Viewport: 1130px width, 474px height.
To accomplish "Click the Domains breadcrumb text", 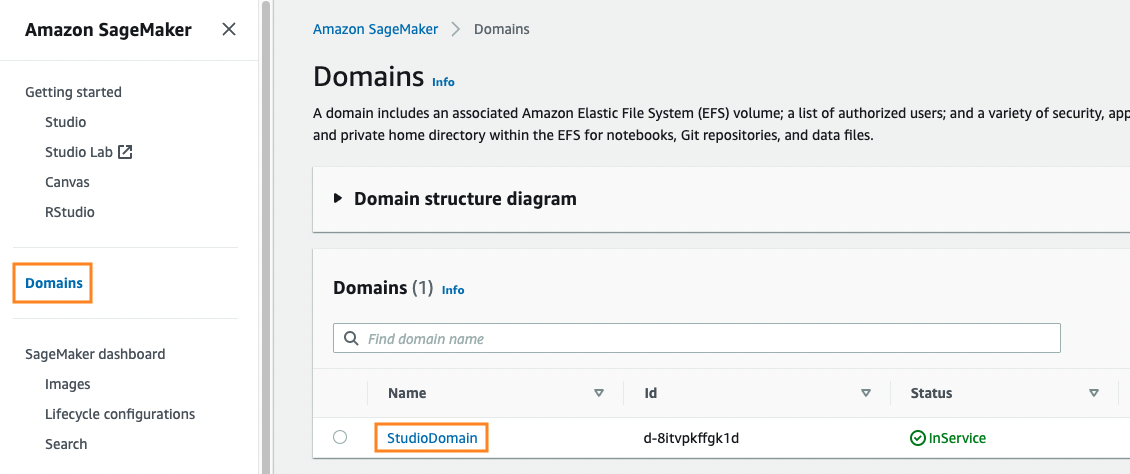I will [x=502, y=30].
